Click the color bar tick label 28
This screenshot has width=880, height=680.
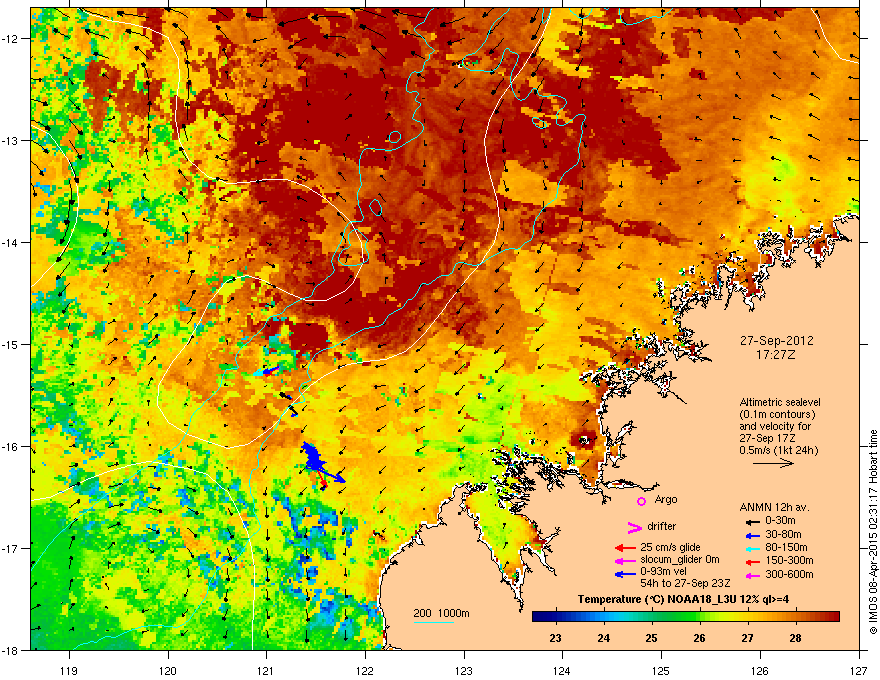pos(795,638)
